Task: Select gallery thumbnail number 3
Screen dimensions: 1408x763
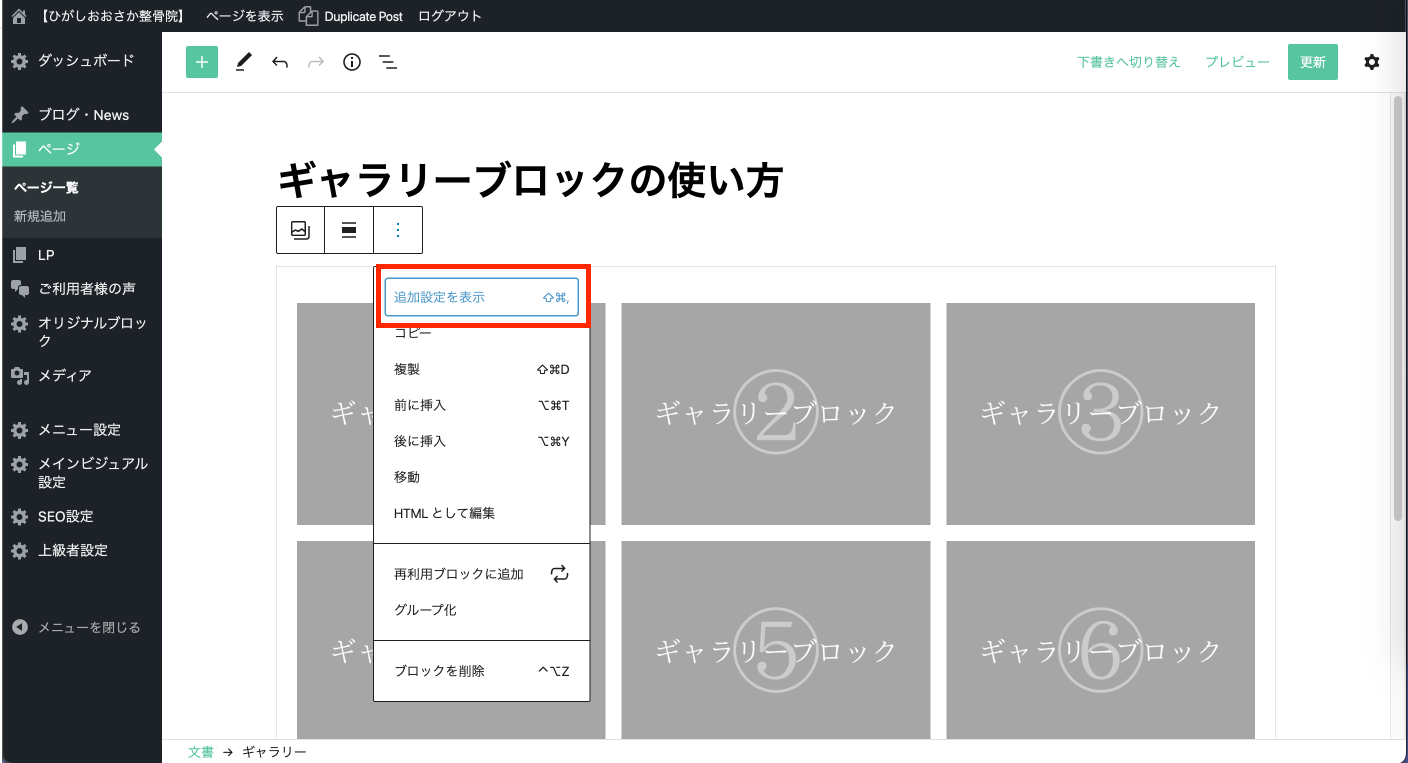Action: pos(1100,413)
